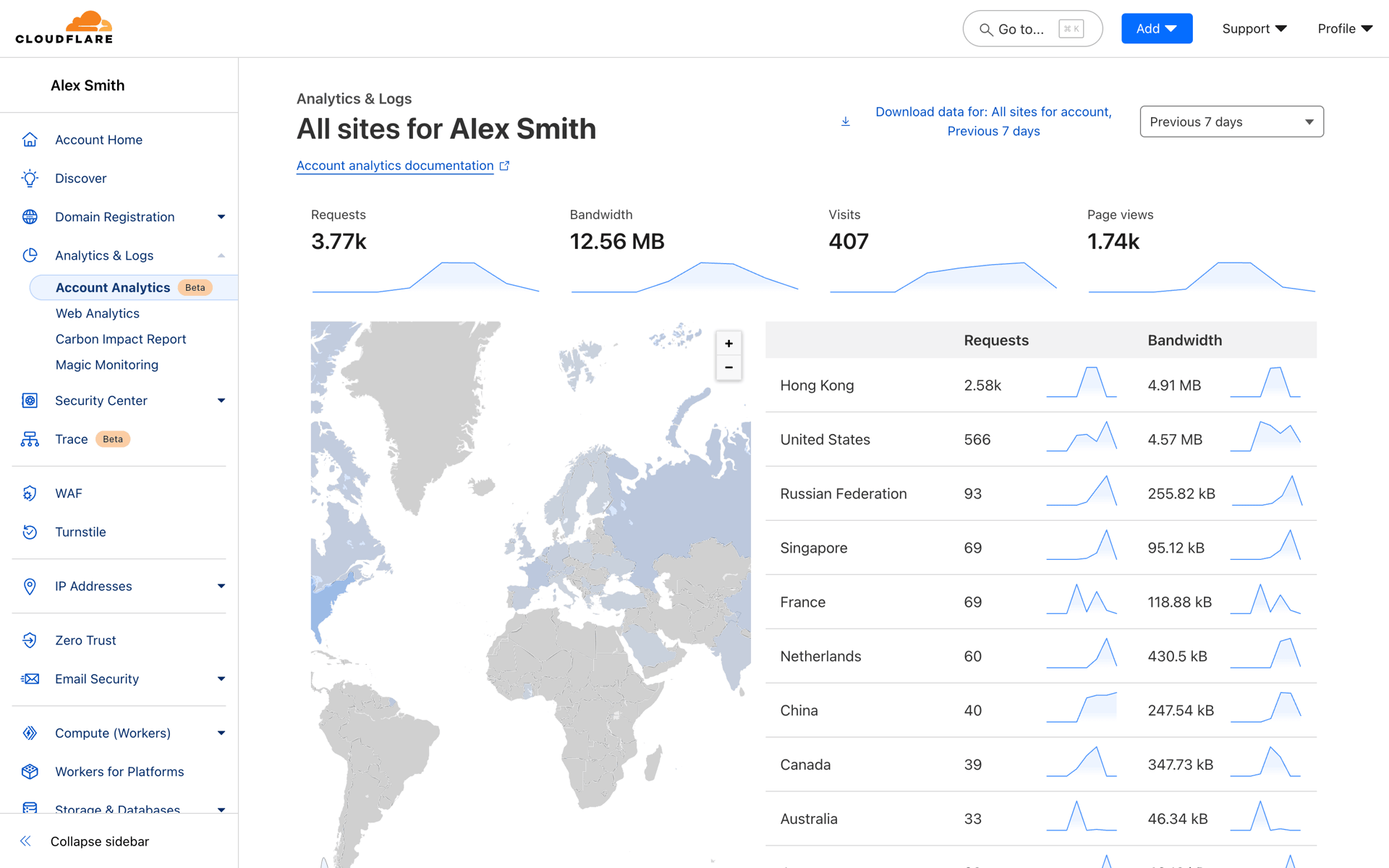Click United States in the country table
The height and width of the screenshot is (868, 1389).
(x=825, y=440)
